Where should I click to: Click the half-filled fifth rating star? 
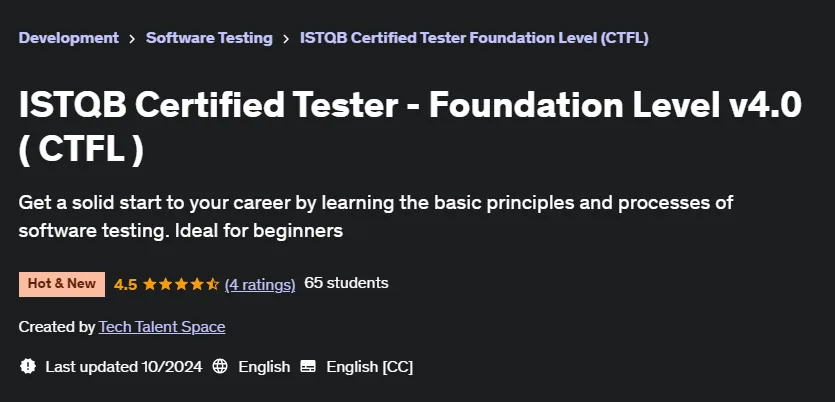[x=212, y=284]
